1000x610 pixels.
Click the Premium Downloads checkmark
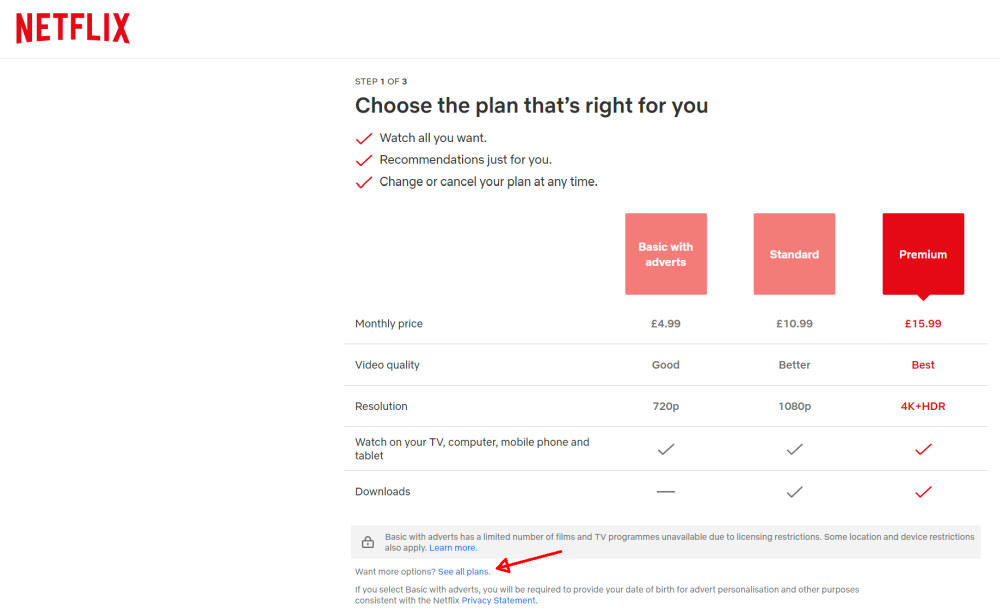(922, 491)
